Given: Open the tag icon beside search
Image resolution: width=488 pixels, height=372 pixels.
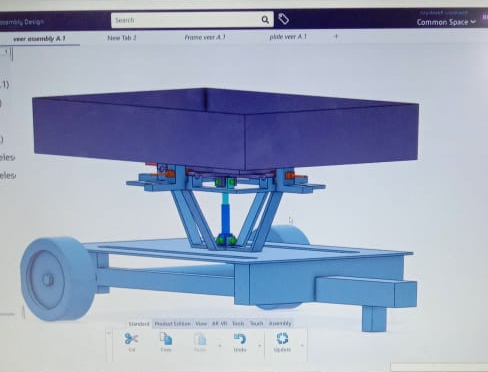Looking at the screenshot, I should (283, 19).
